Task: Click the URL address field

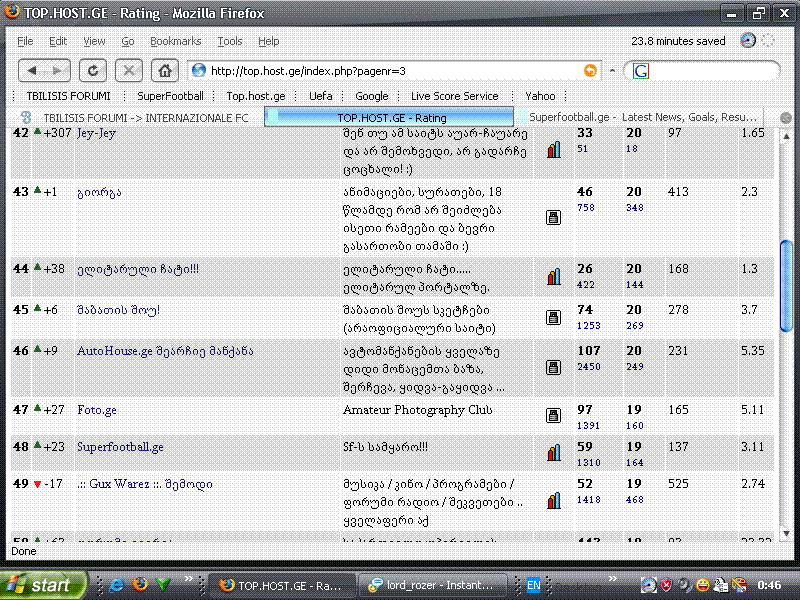Action: click(x=390, y=71)
